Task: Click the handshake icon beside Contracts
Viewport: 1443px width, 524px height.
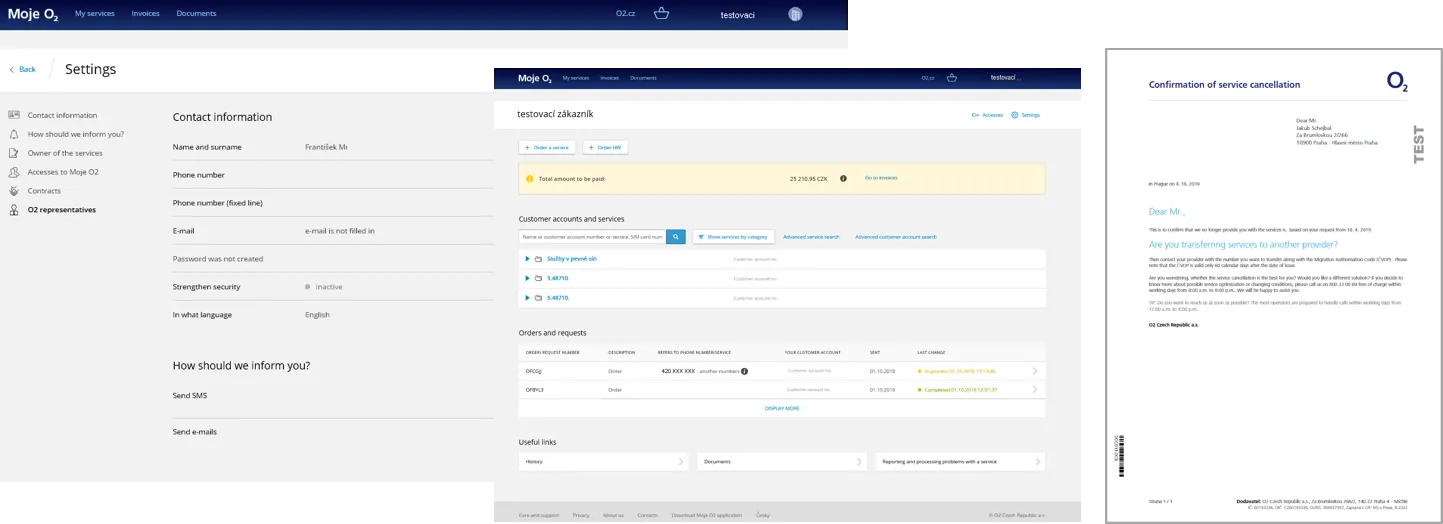Action: click(14, 191)
